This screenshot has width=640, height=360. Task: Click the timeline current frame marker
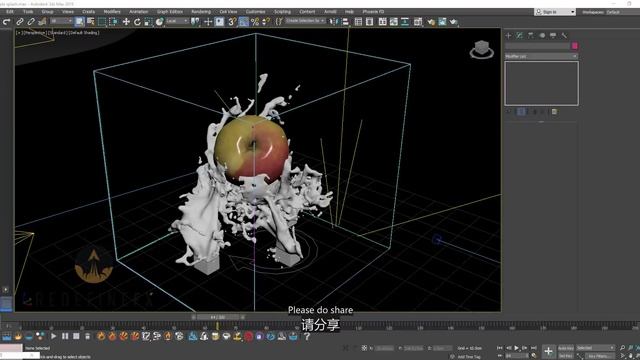click(x=218, y=326)
